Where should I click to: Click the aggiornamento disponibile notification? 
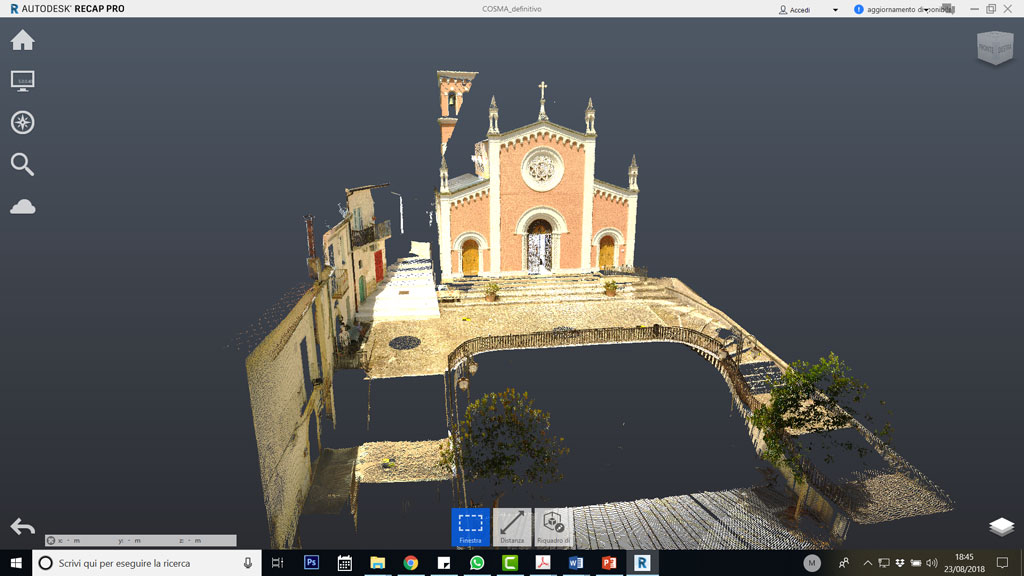point(900,9)
